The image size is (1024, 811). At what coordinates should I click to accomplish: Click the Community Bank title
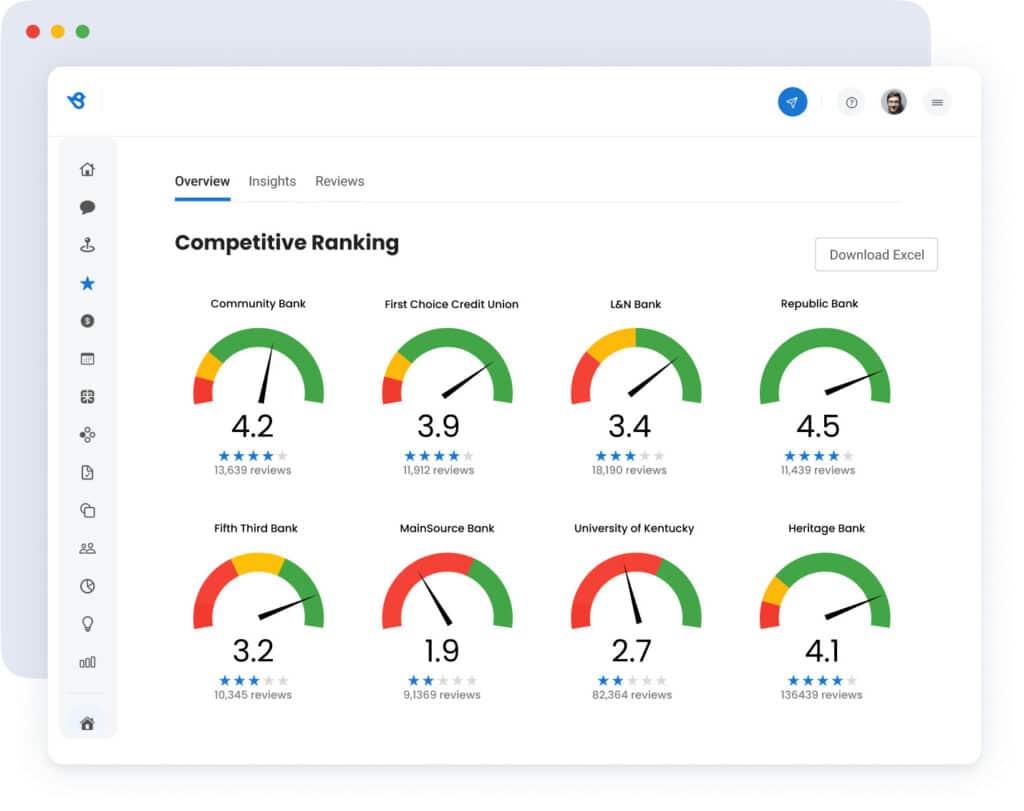pos(258,304)
